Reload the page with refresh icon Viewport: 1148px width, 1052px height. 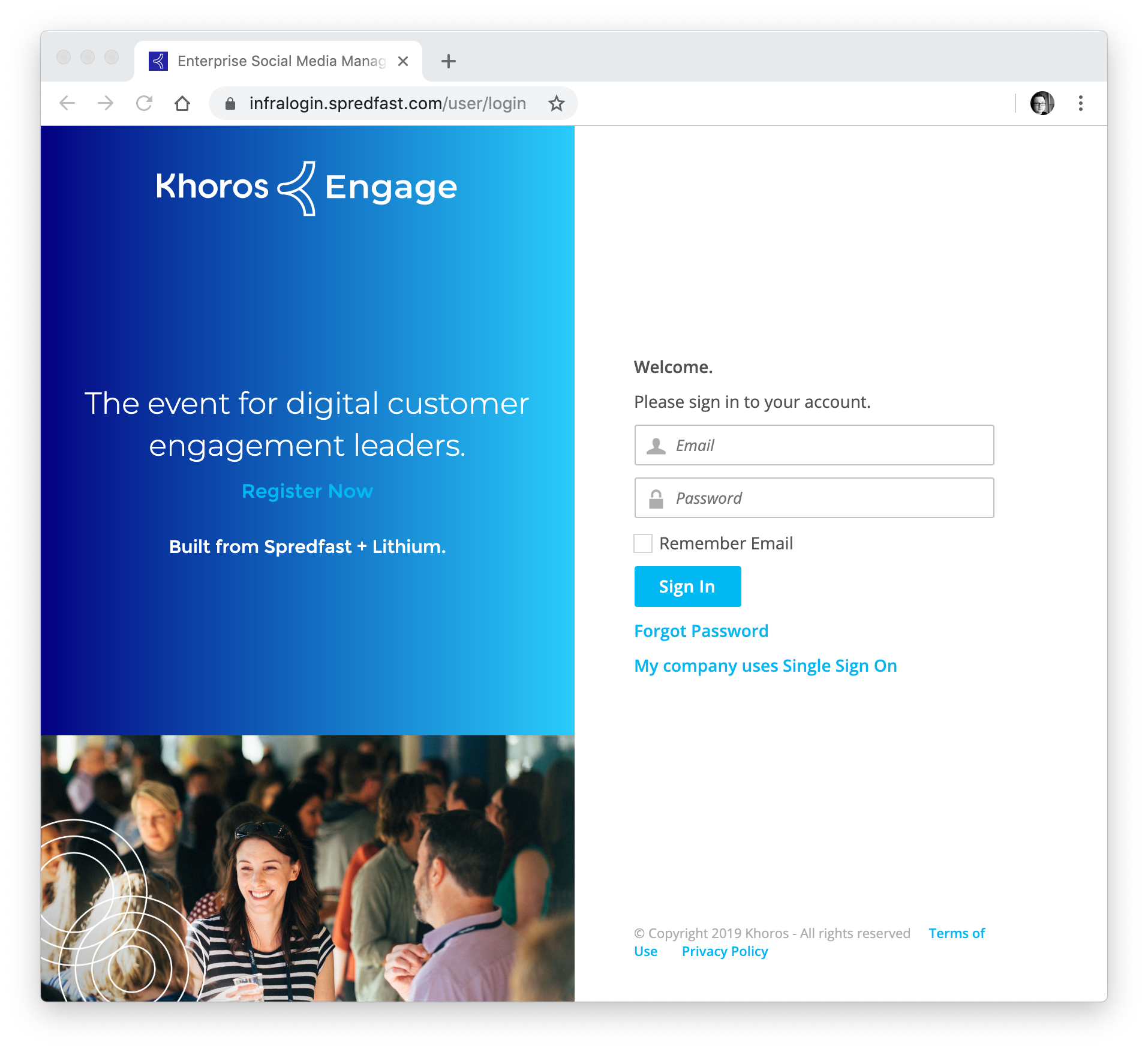click(x=144, y=103)
